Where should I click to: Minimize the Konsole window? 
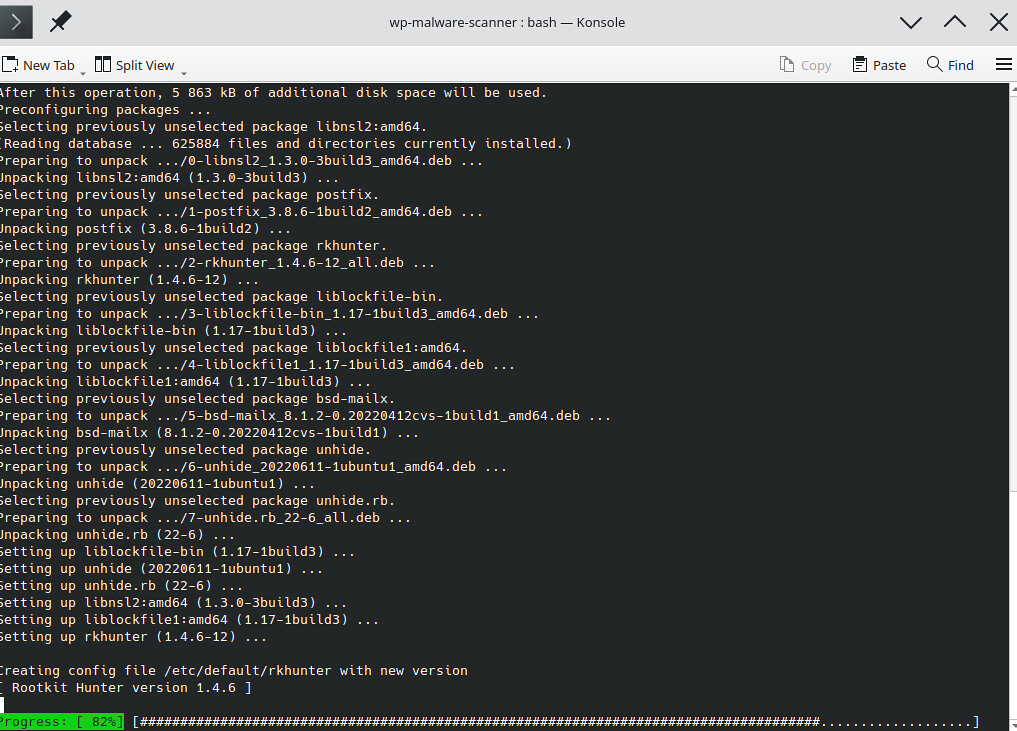[x=910, y=22]
